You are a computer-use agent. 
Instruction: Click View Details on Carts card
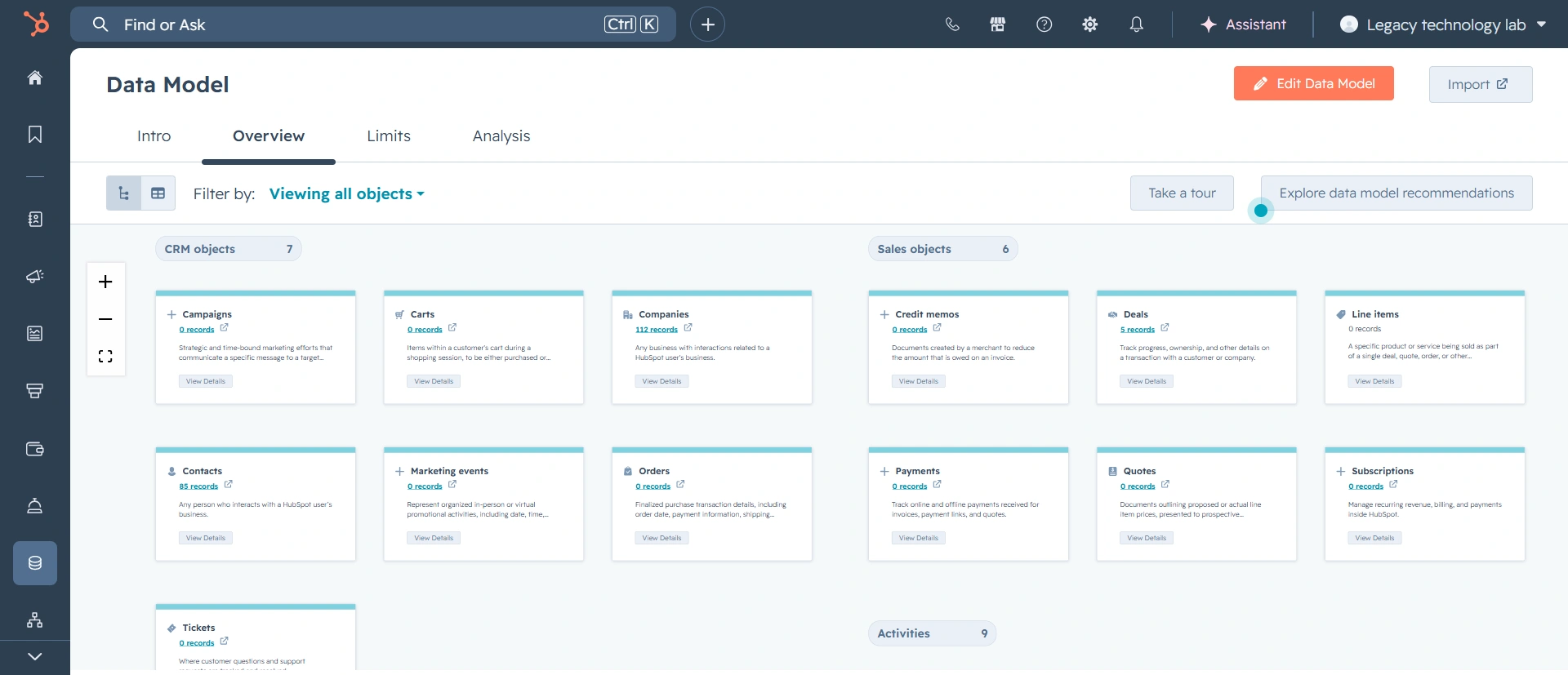434,381
